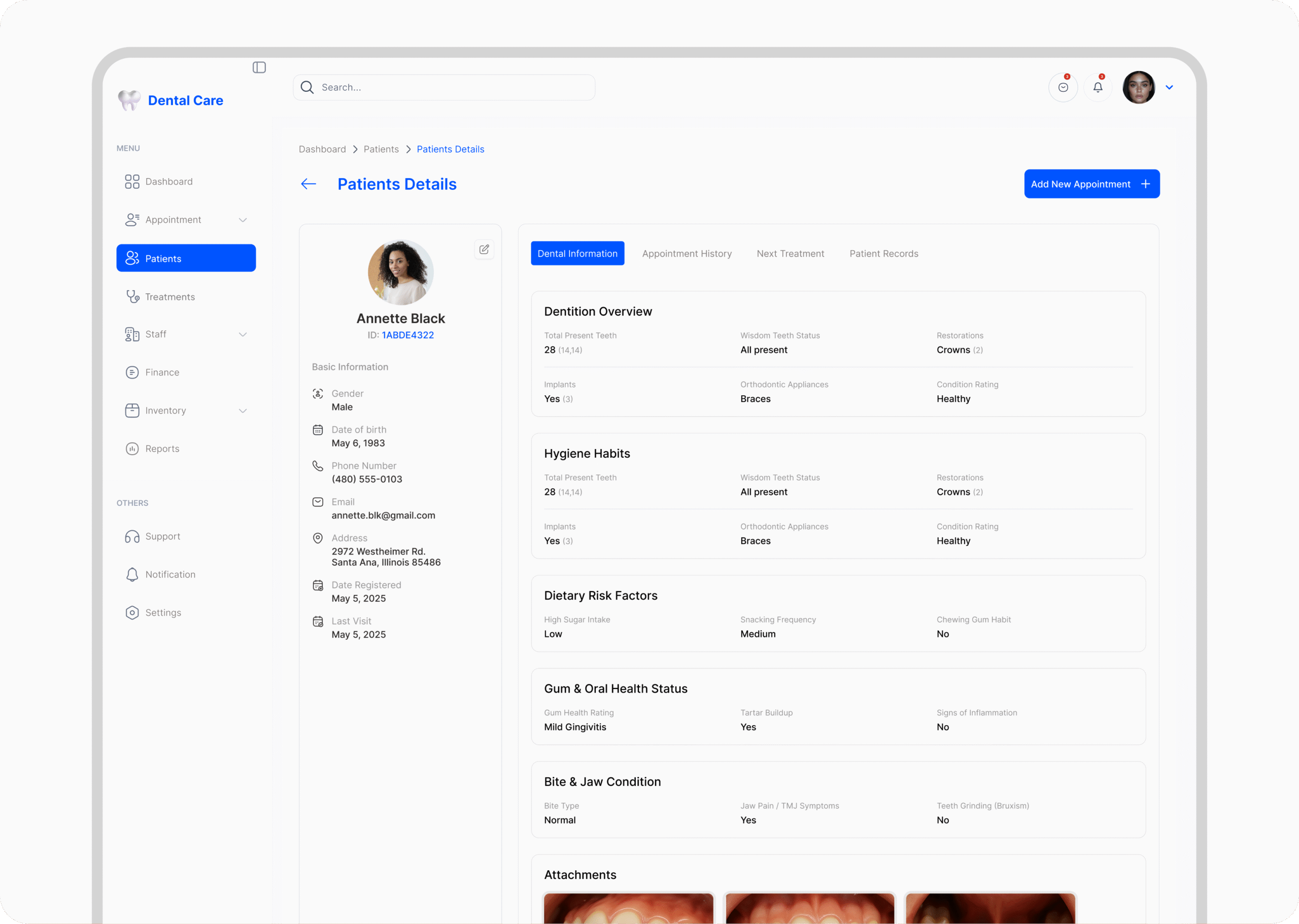Click the Notification bell icon in sidebar

click(132, 575)
